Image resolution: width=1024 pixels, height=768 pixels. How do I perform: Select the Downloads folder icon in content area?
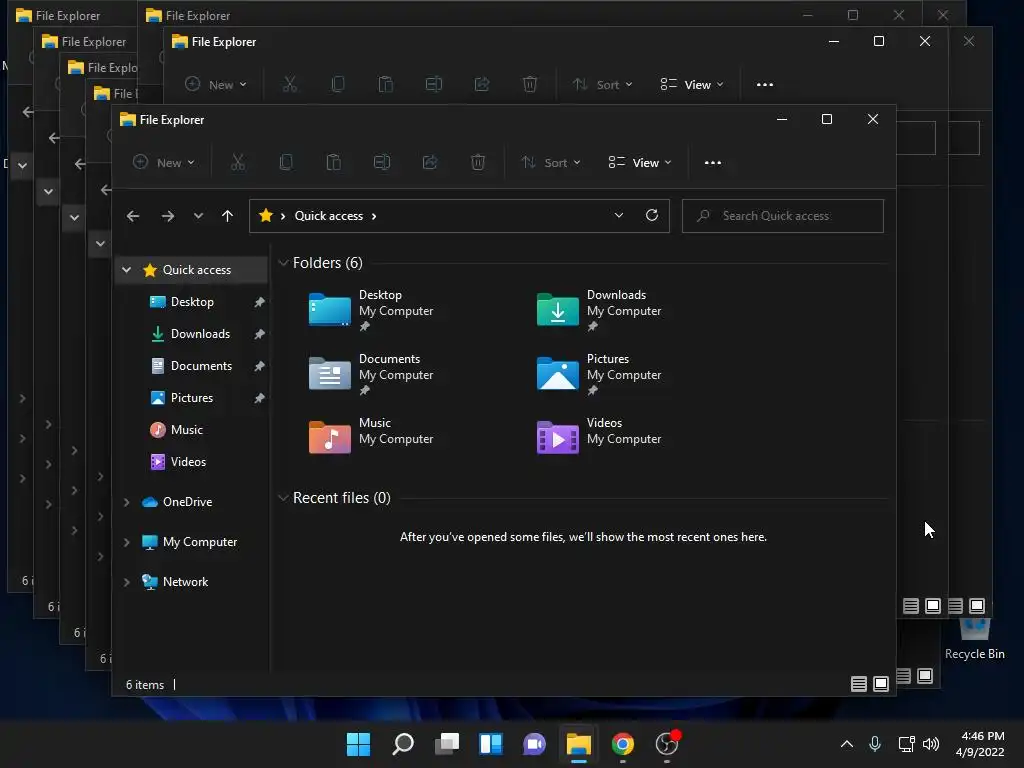coord(557,310)
